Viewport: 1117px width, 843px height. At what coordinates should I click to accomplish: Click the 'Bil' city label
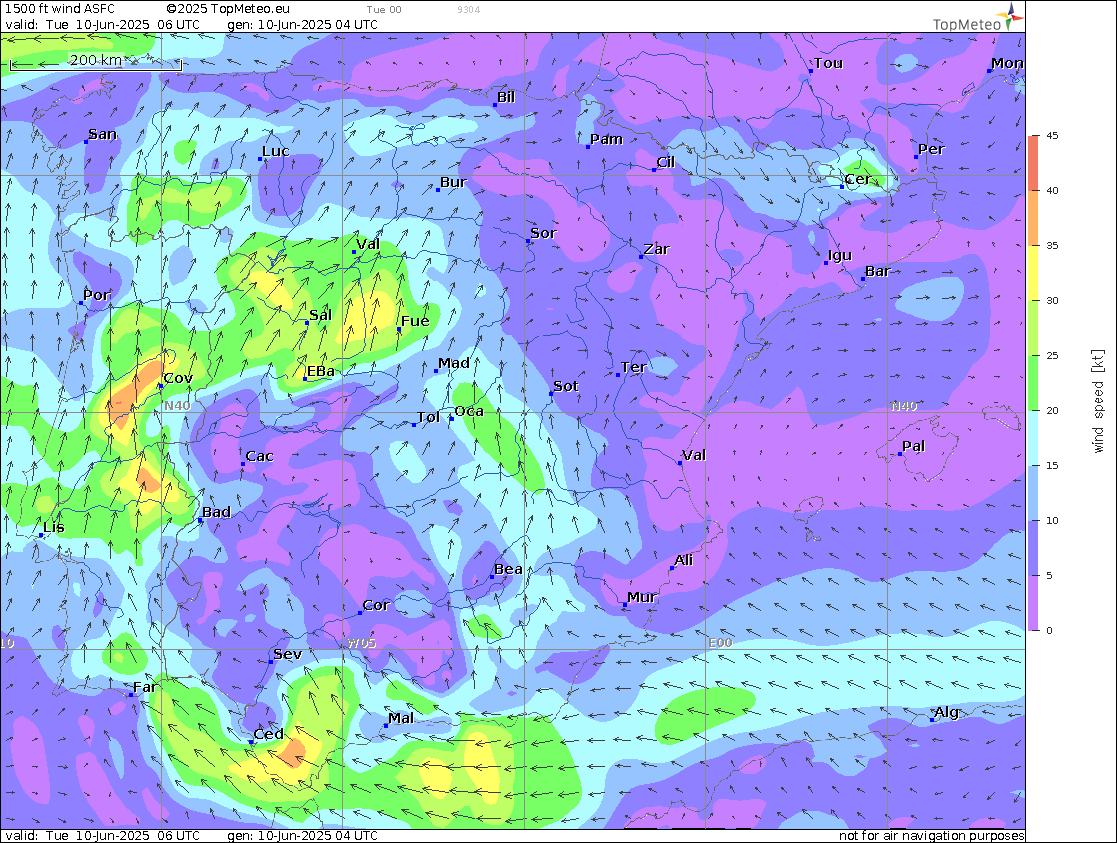click(x=506, y=98)
